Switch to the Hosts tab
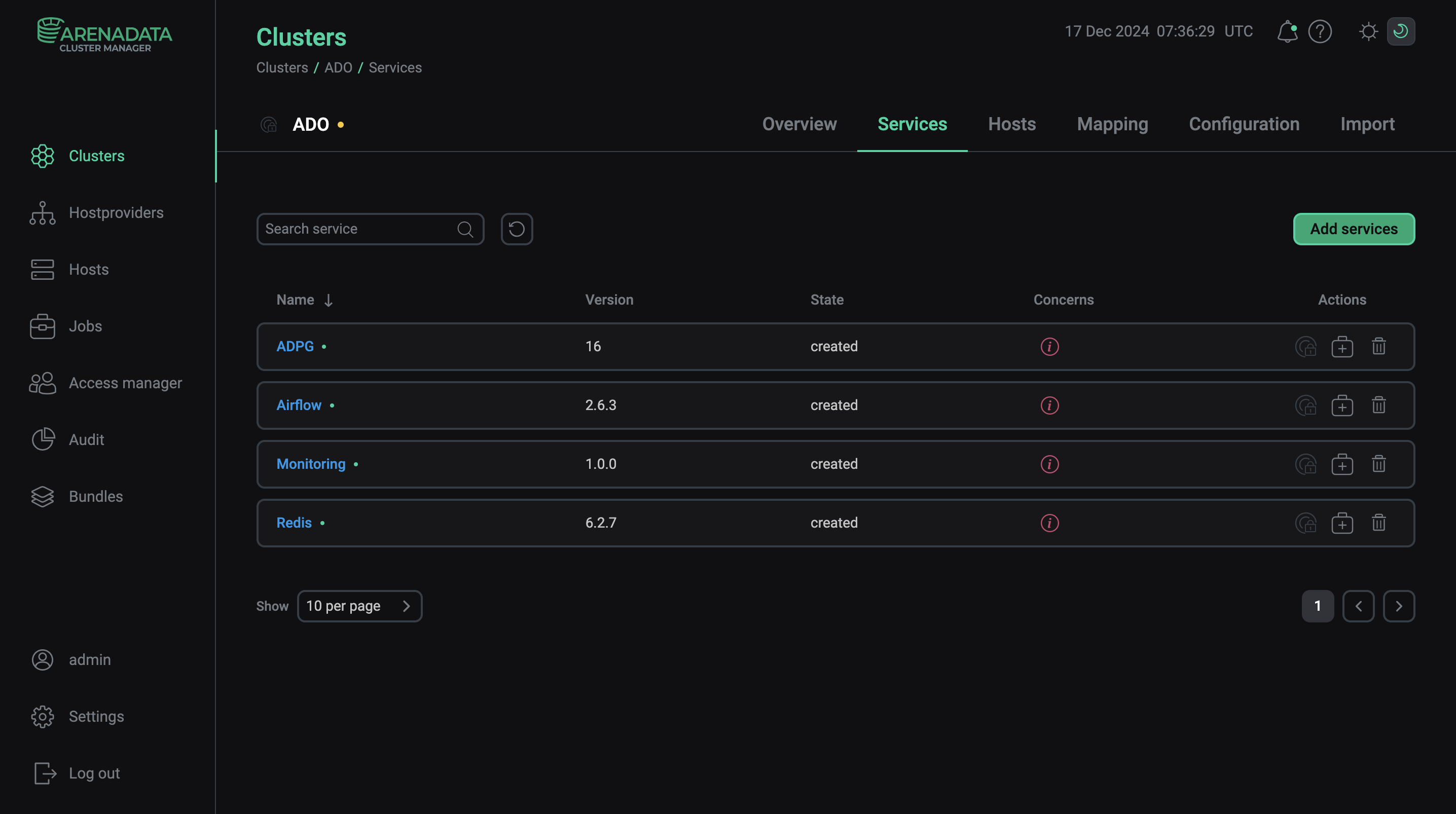The width and height of the screenshot is (1456, 814). 1012,124
